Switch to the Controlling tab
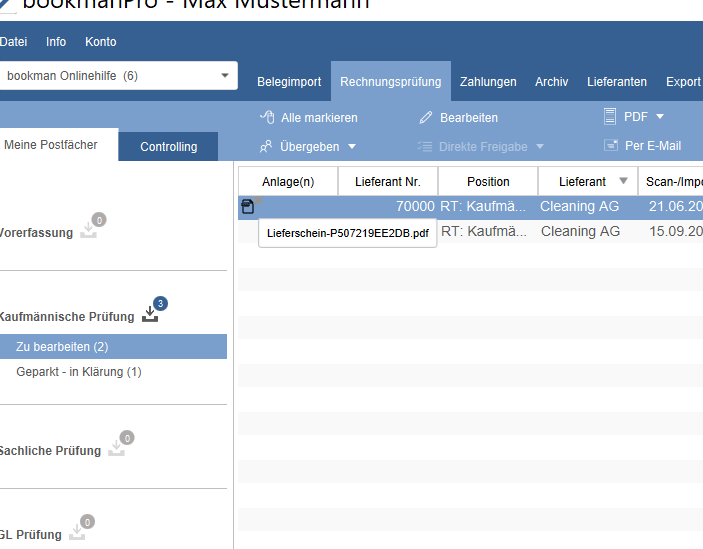Screen dimensions: 703x549 coord(169,147)
